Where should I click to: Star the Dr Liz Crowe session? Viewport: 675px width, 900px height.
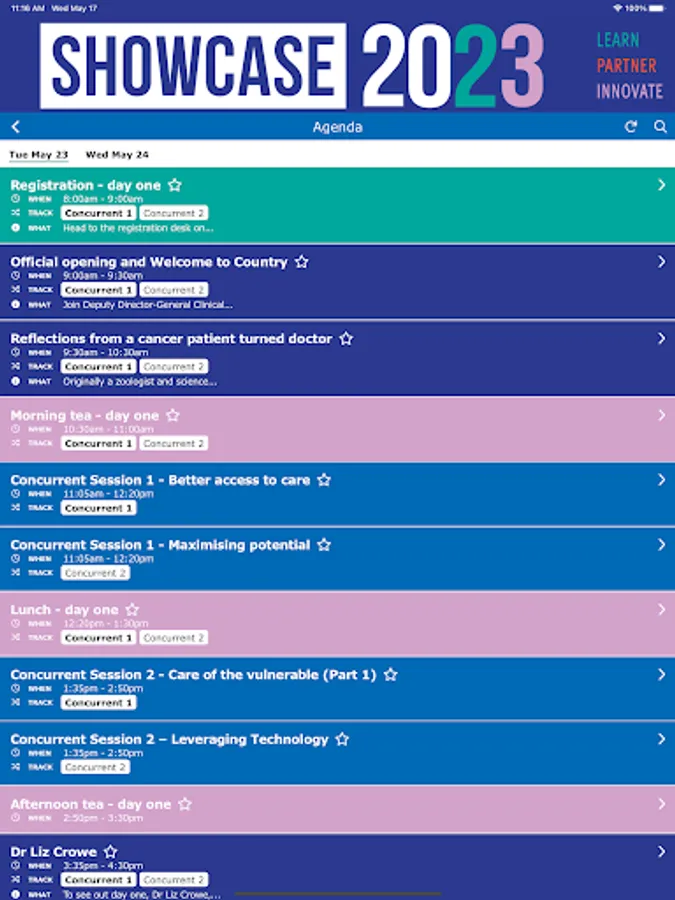111,851
